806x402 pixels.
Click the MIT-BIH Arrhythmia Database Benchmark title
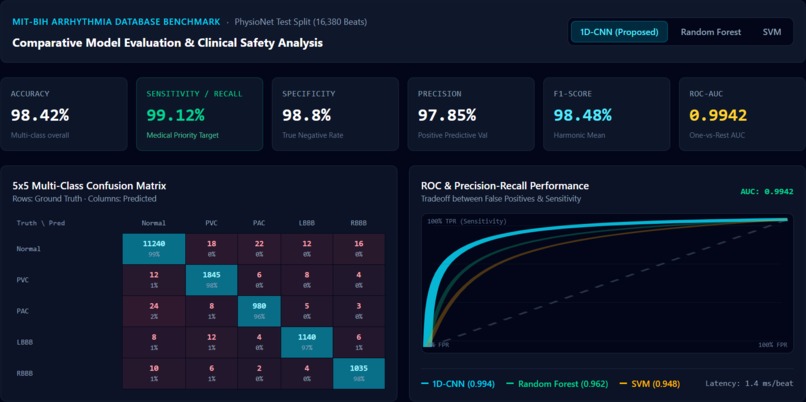tap(116, 22)
